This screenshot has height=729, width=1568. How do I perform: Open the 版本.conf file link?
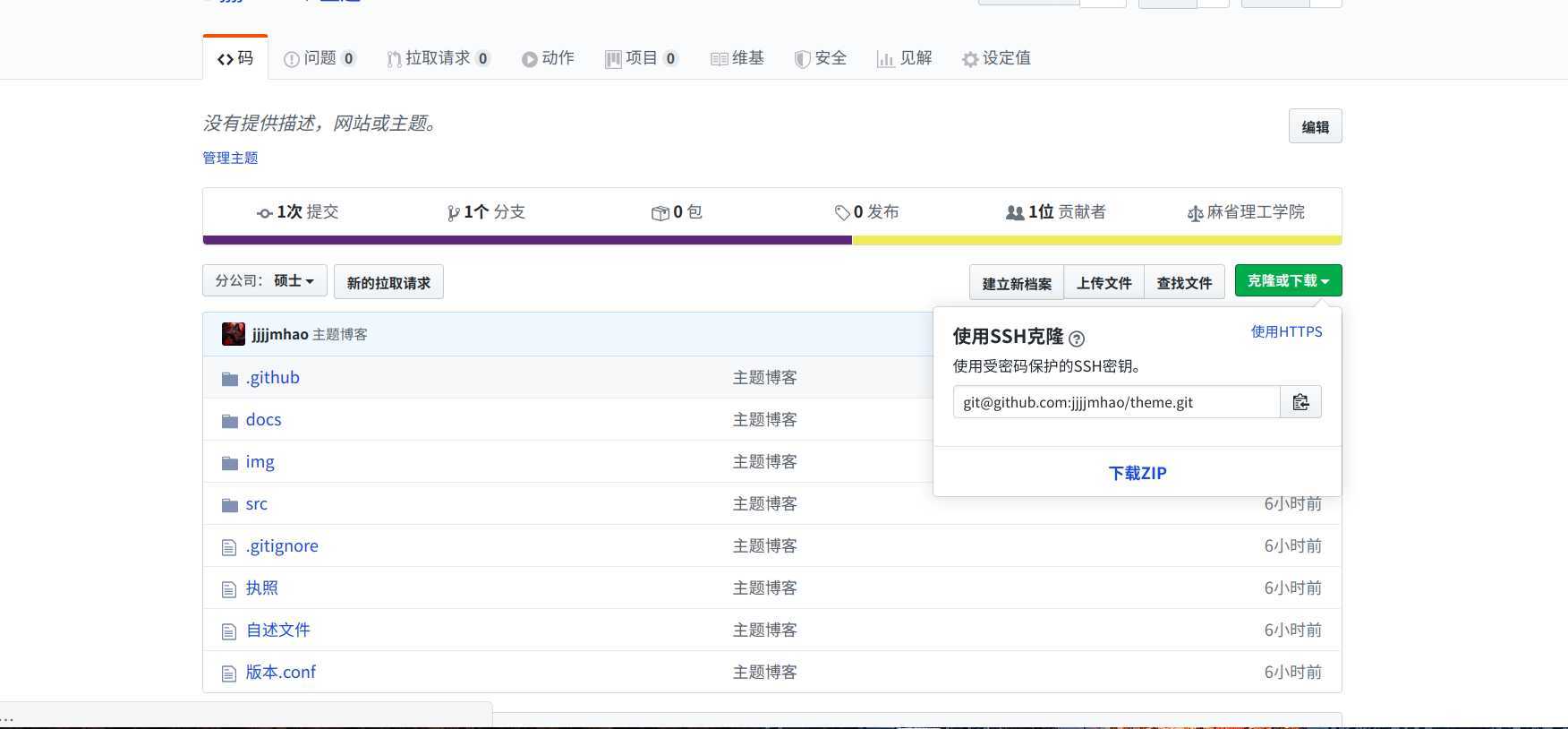point(281,673)
